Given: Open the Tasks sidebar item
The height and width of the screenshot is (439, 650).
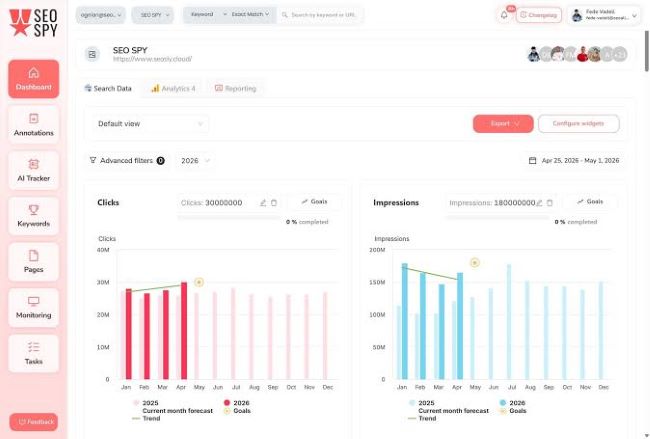Looking at the screenshot, I should (34, 353).
